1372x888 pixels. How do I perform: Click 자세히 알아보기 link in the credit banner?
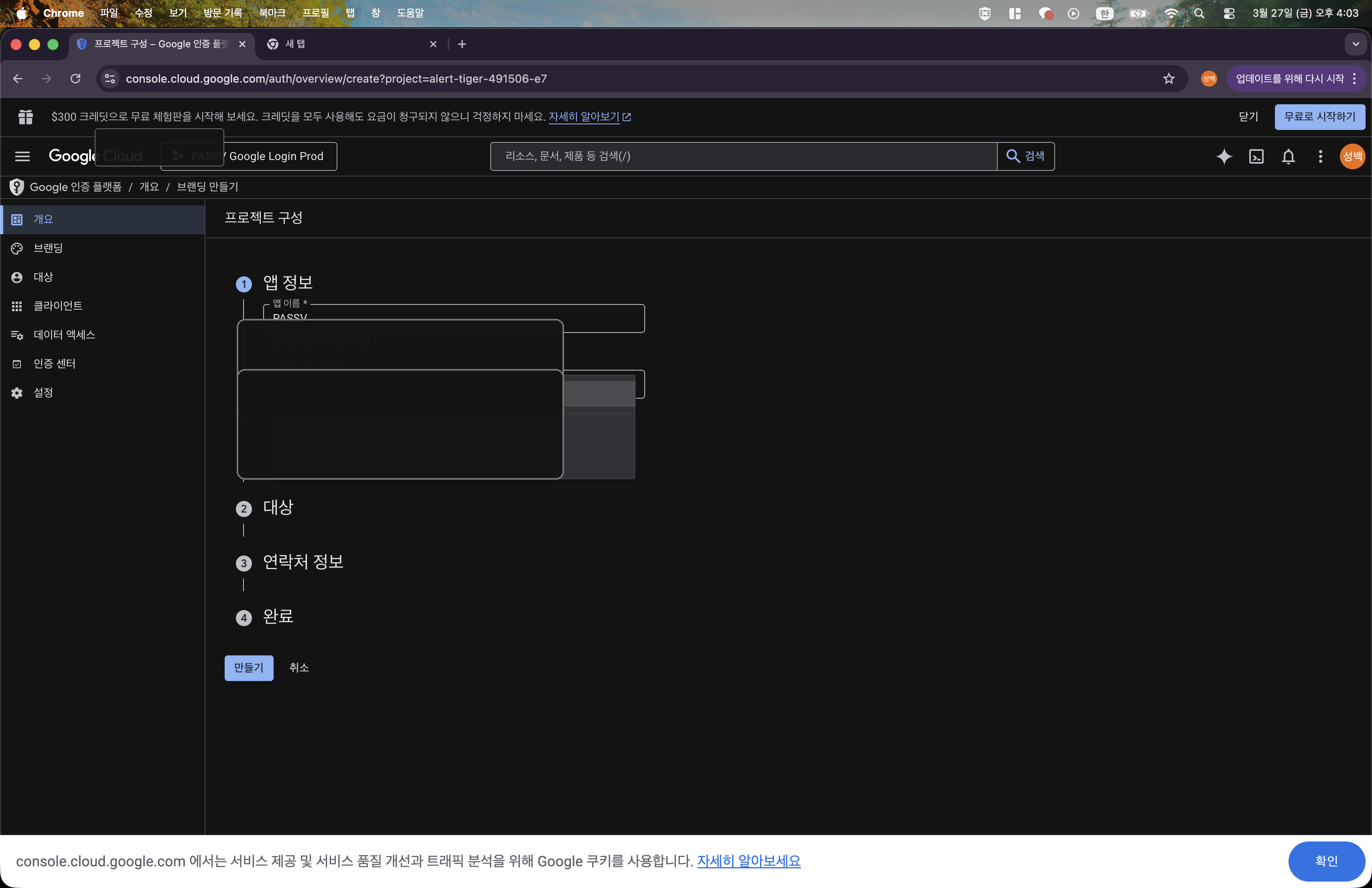[x=583, y=116]
